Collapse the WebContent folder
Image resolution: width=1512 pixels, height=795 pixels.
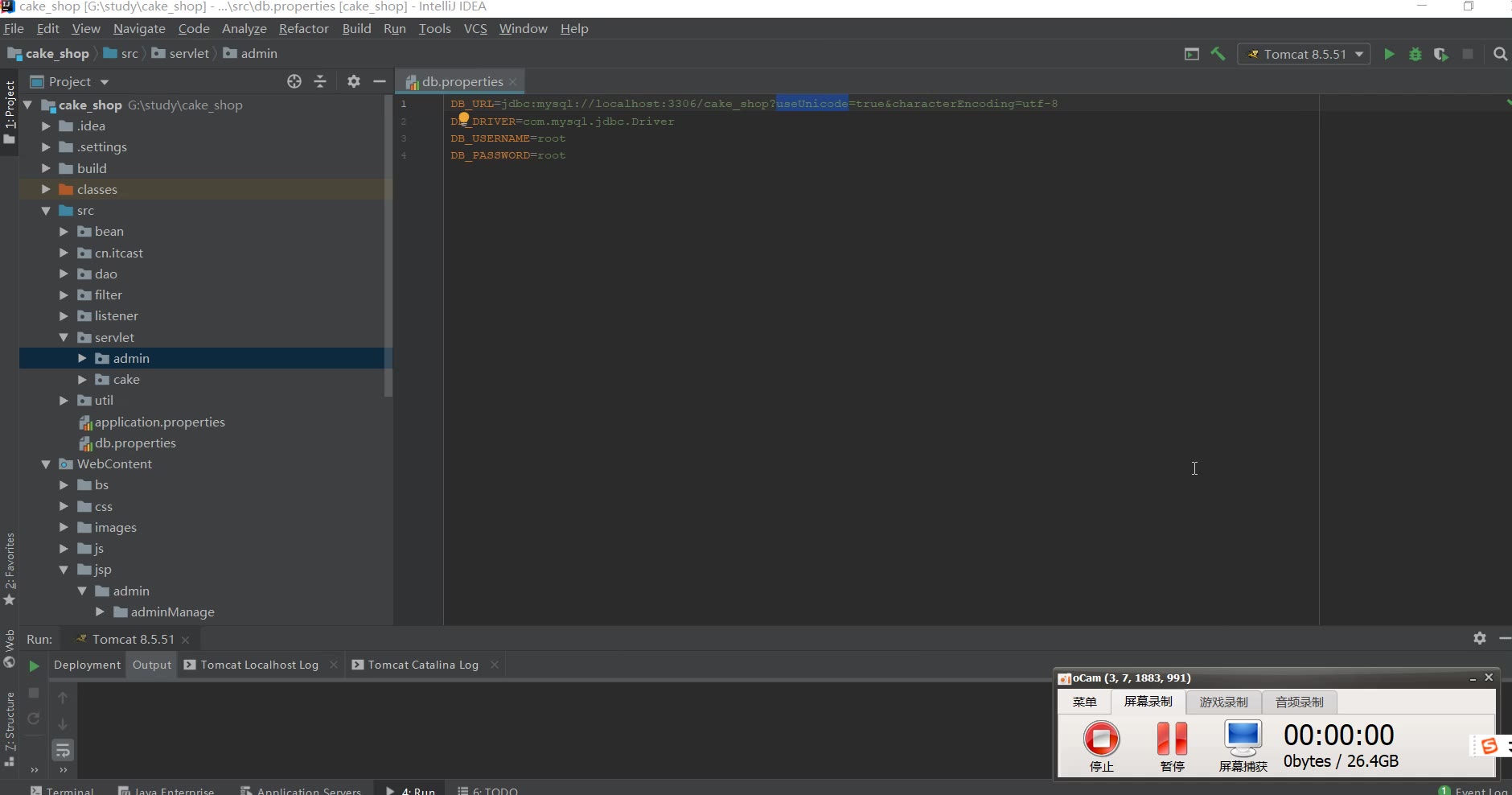[x=46, y=464]
